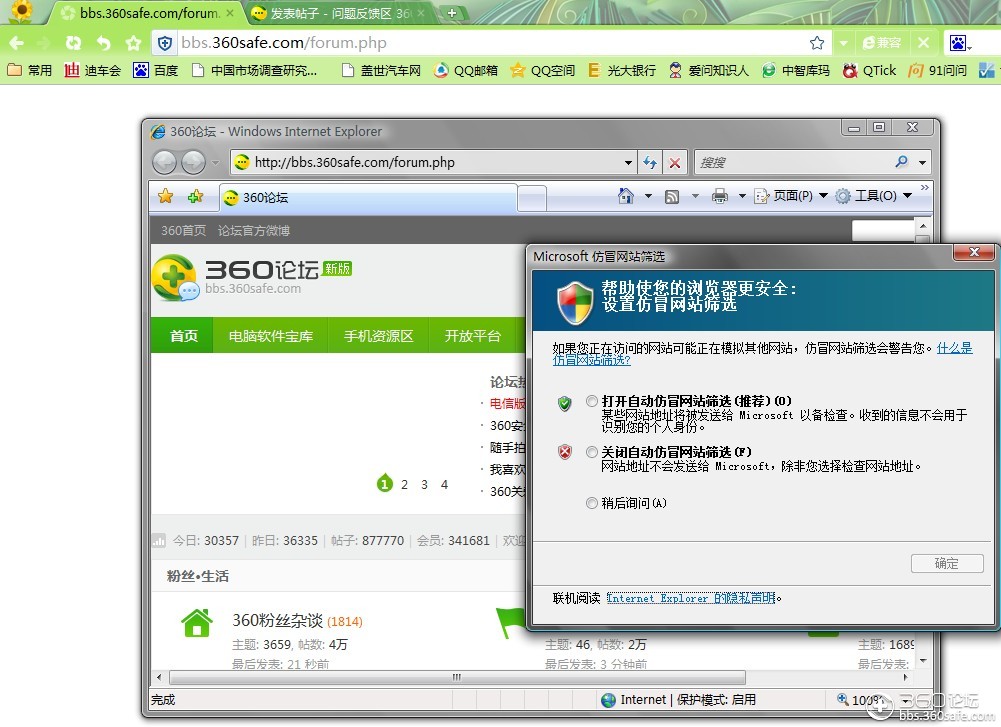Open the QTick bookmark
The image size is (1001, 727).
(869, 70)
